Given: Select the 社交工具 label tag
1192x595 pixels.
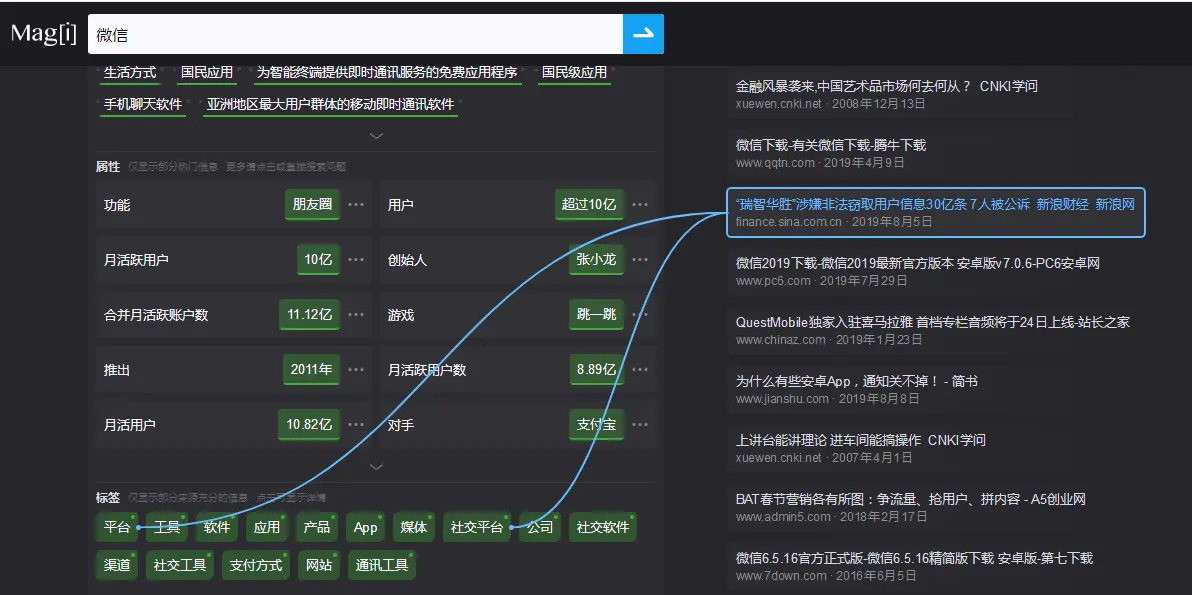Looking at the screenshot, I should pyautogui.click(x=179, y=565).
